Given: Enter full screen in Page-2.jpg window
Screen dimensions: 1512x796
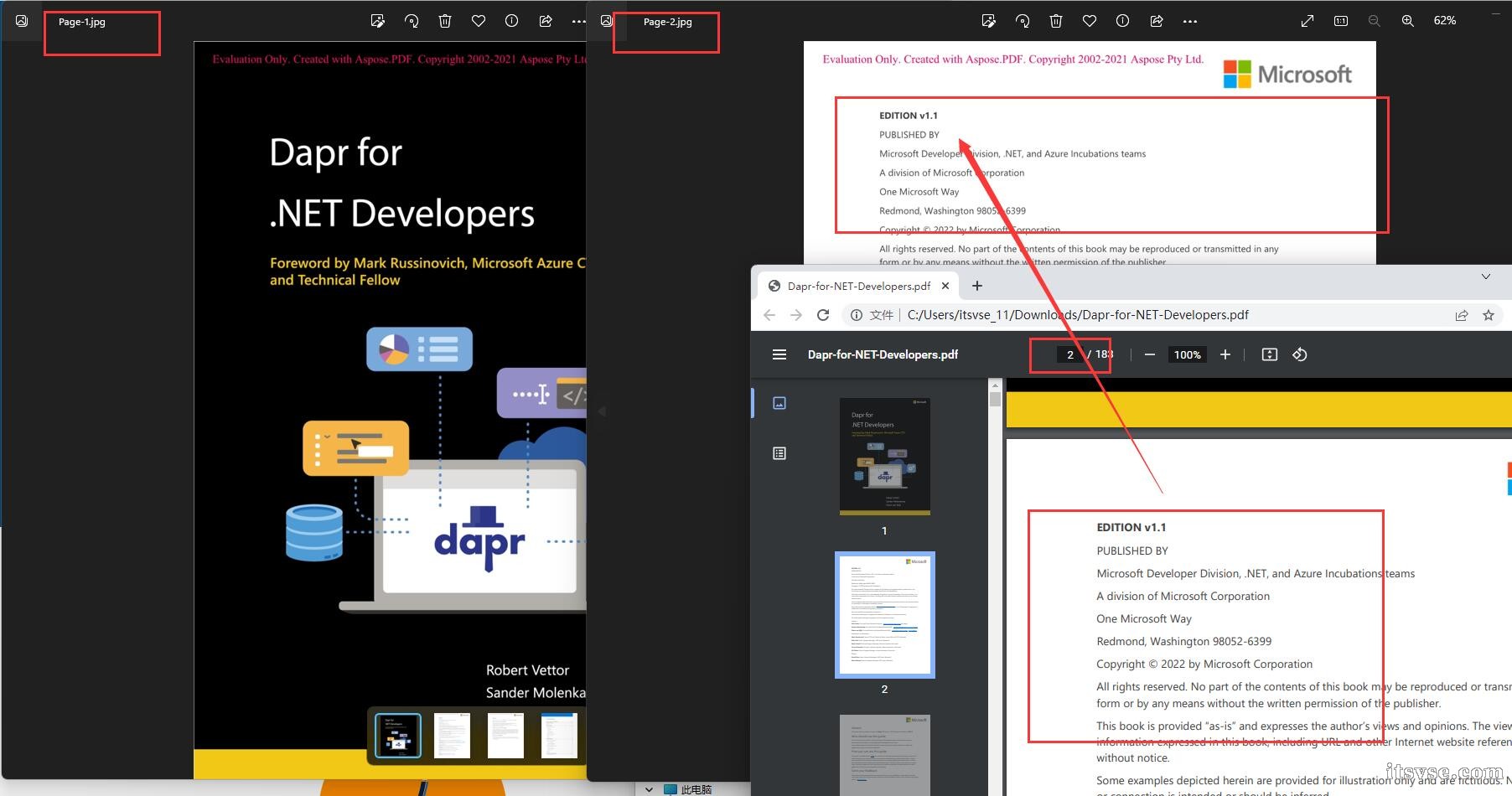Looking at the screenshot, I should click(x=1307, y=21).
